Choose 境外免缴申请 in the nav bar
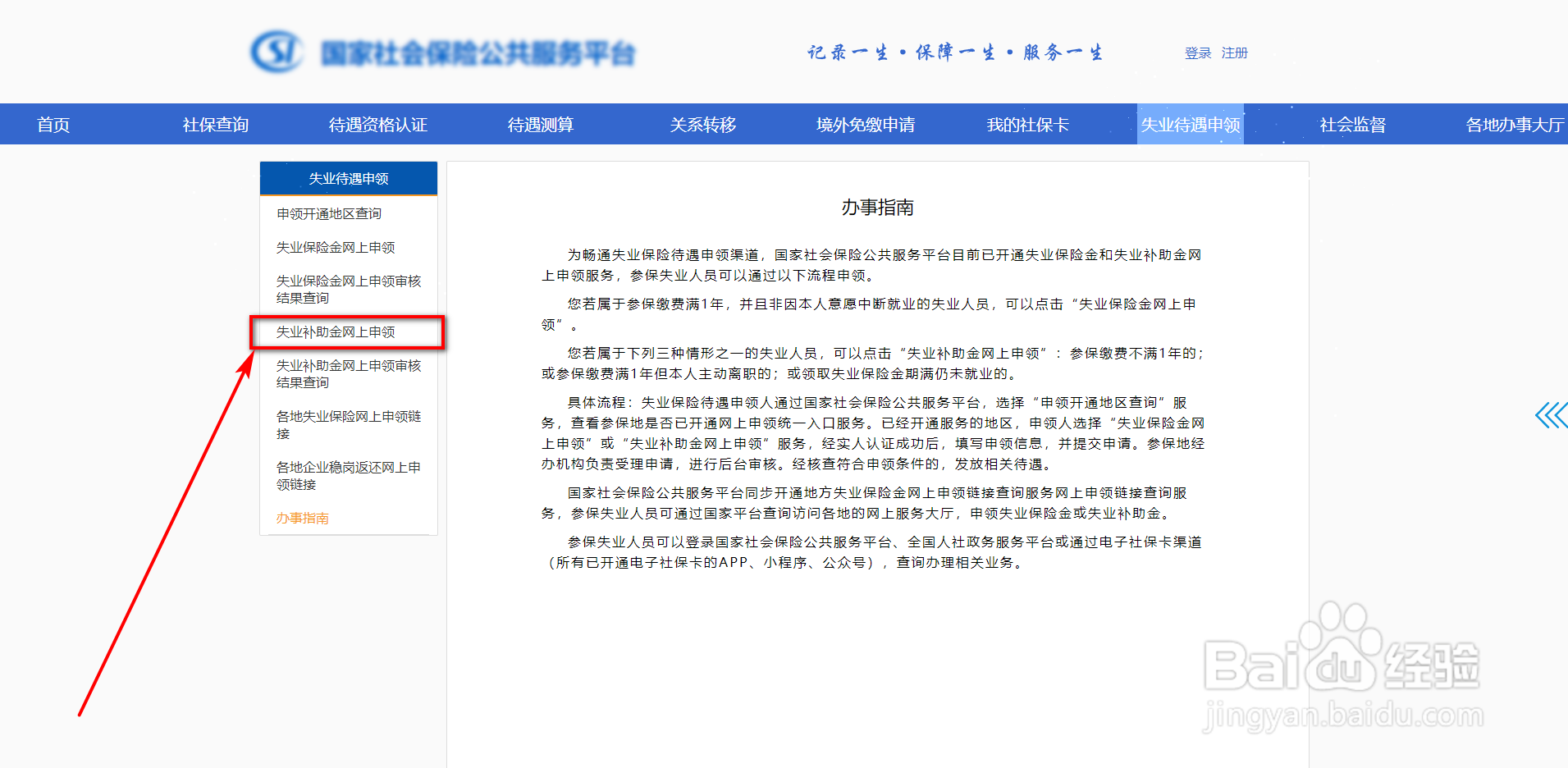The width and height of the screenshot is (1568, 768). click(x=866, y=125)
